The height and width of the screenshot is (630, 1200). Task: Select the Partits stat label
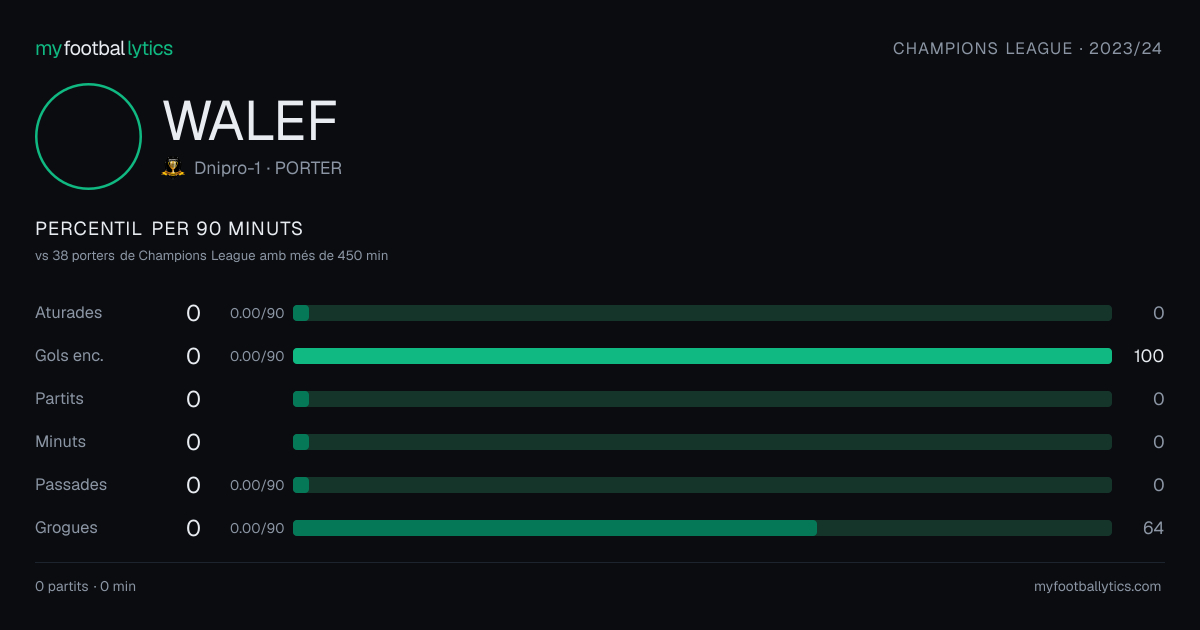[x=59, y=399]
